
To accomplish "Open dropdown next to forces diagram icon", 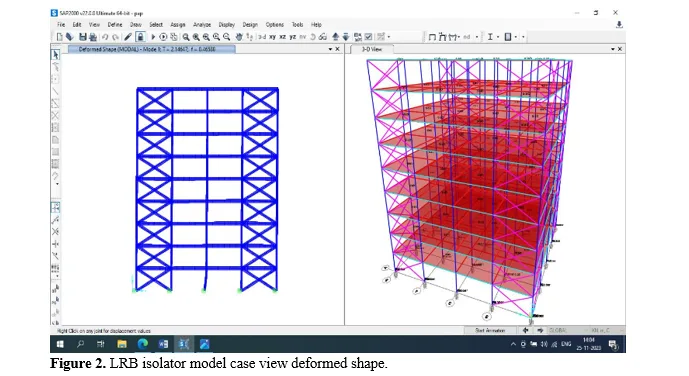I will pos(459,37).
